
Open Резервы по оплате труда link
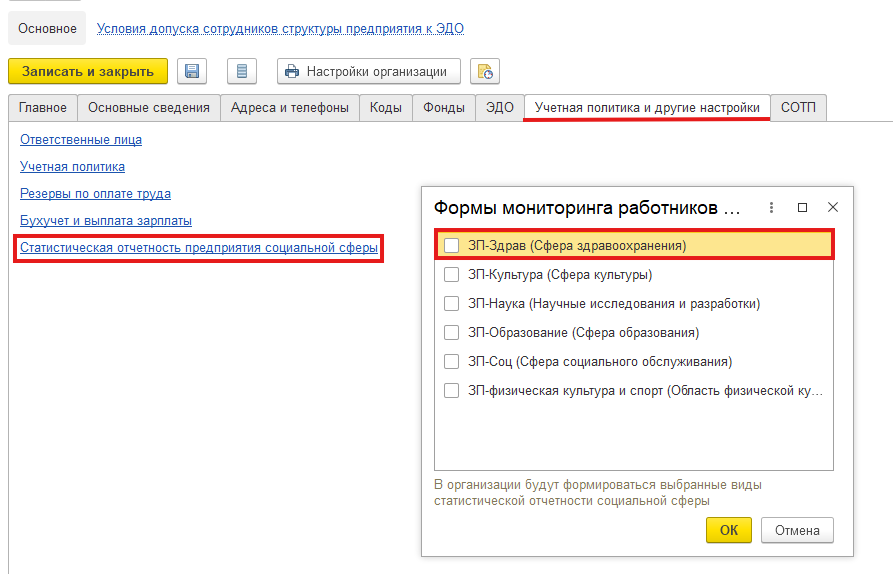click(95, 194)
